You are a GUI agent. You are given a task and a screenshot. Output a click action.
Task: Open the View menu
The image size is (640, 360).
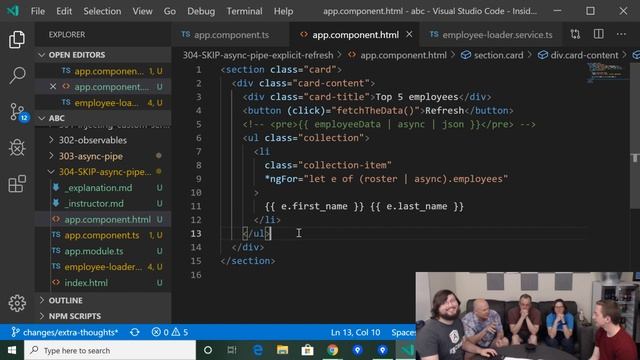pyautogui.click(x=142, y=11)
